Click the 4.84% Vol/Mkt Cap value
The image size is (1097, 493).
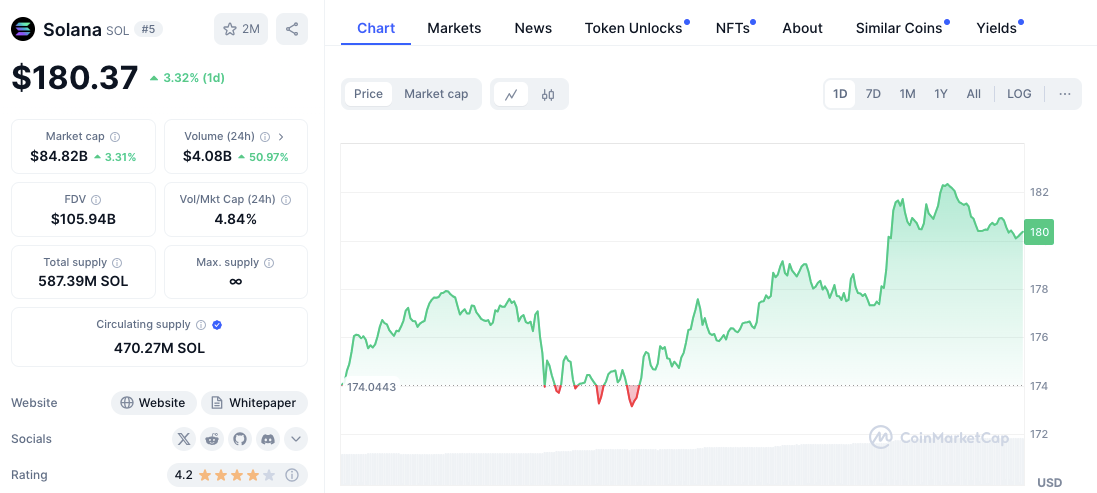[x=236, y=219]
